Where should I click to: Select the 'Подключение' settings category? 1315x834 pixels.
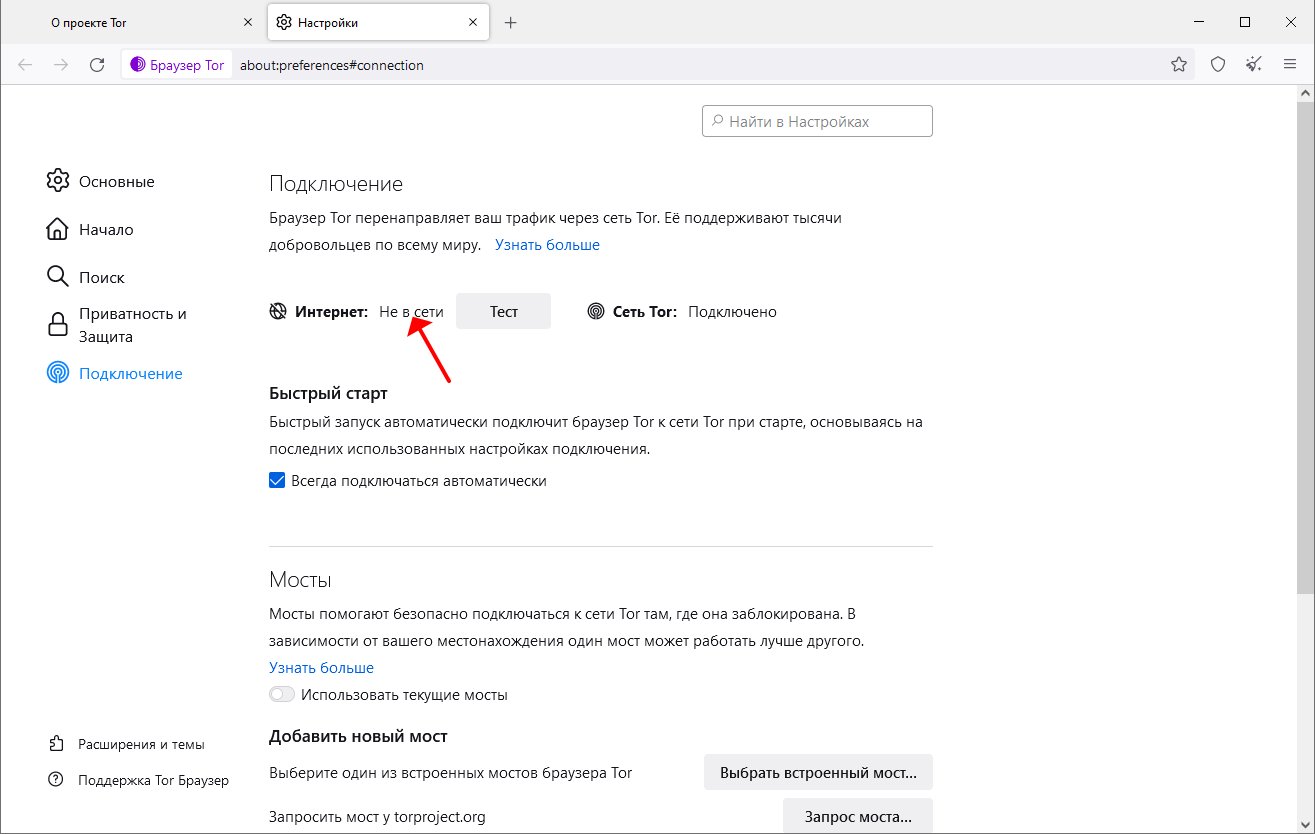tap(114, 374)
